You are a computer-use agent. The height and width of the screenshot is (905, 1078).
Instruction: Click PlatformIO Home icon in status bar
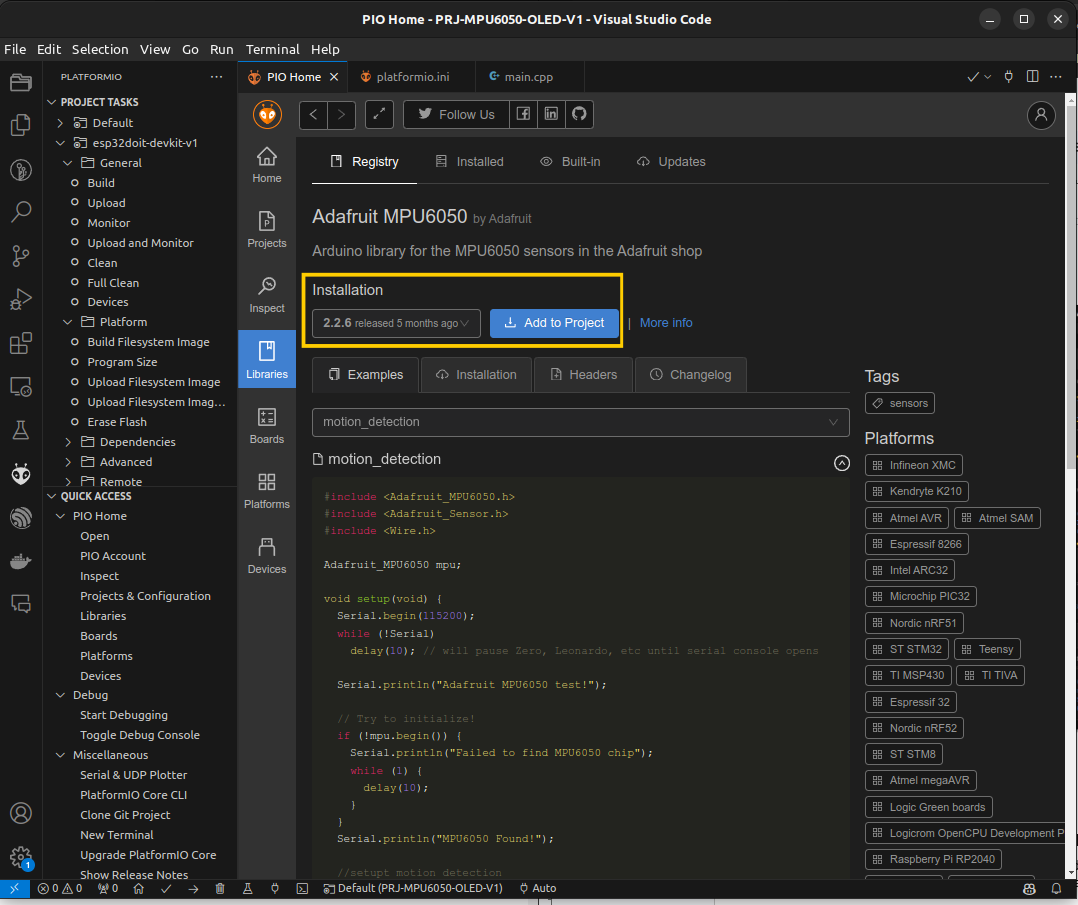138,888
